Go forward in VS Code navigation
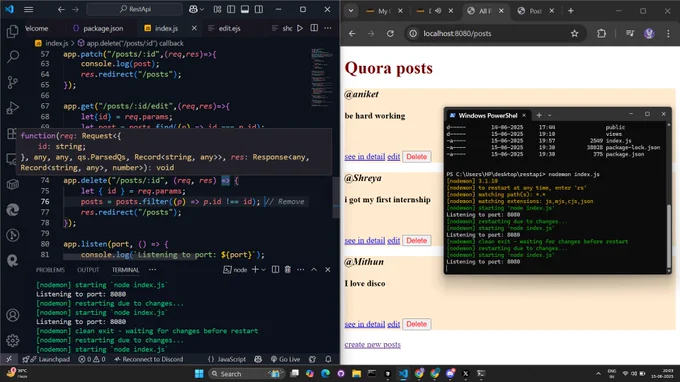Viewport: 680px width, 382px height. (x=75, y=9)
